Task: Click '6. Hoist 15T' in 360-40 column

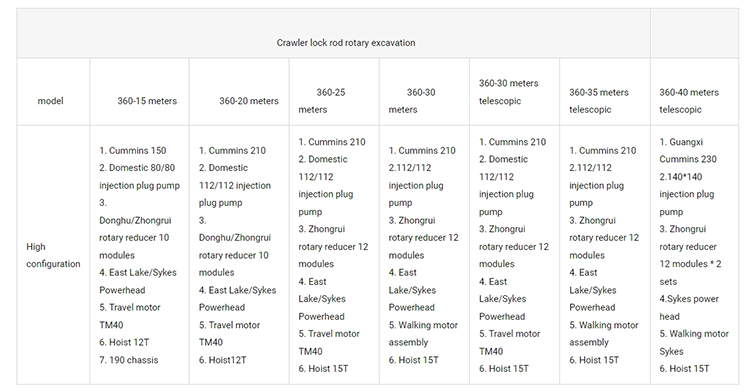Action: tap(684, 369)
